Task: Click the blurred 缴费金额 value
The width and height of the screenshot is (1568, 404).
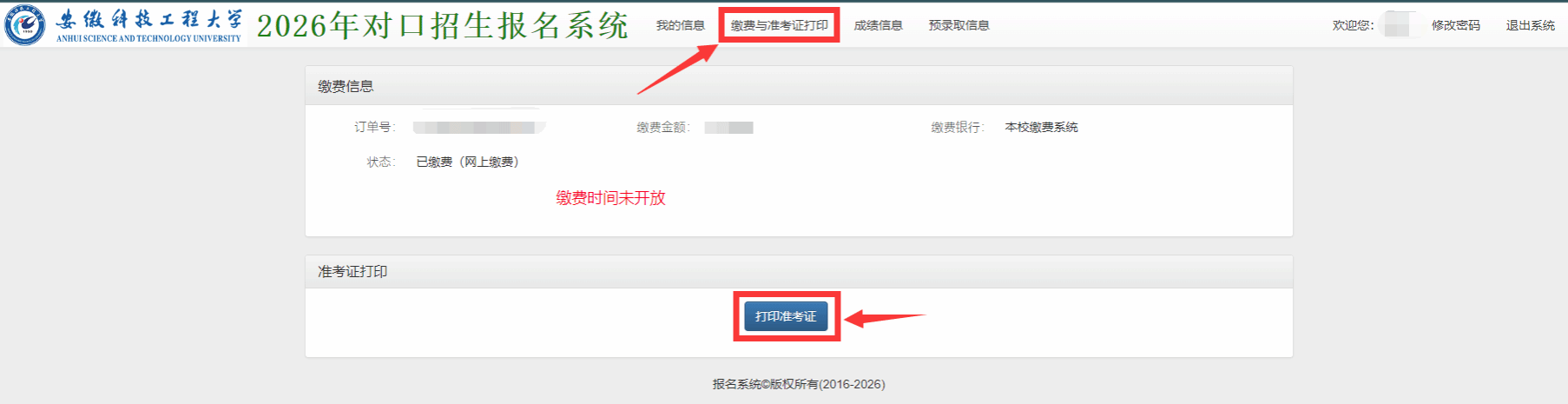Action: (728, 128)
